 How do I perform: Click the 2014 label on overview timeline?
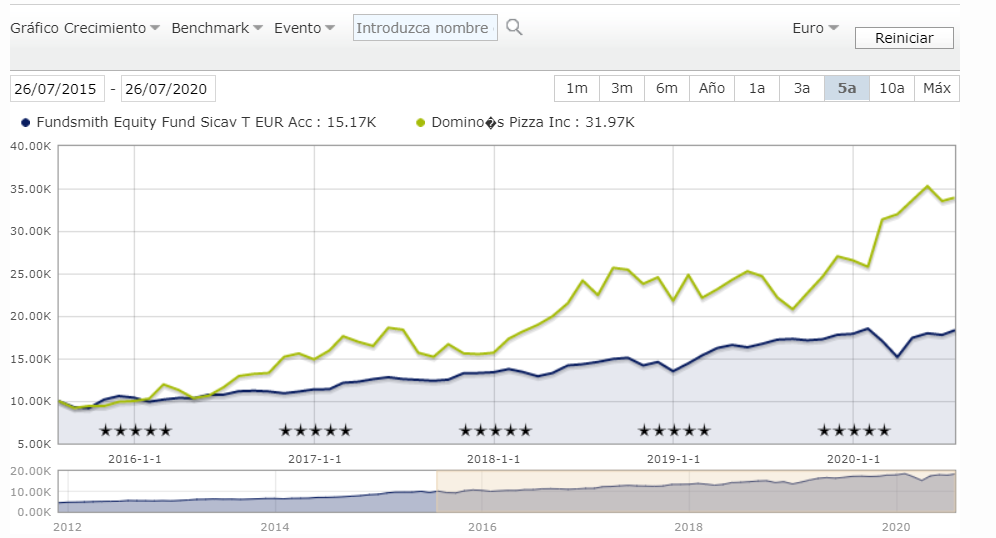point(274,527)
